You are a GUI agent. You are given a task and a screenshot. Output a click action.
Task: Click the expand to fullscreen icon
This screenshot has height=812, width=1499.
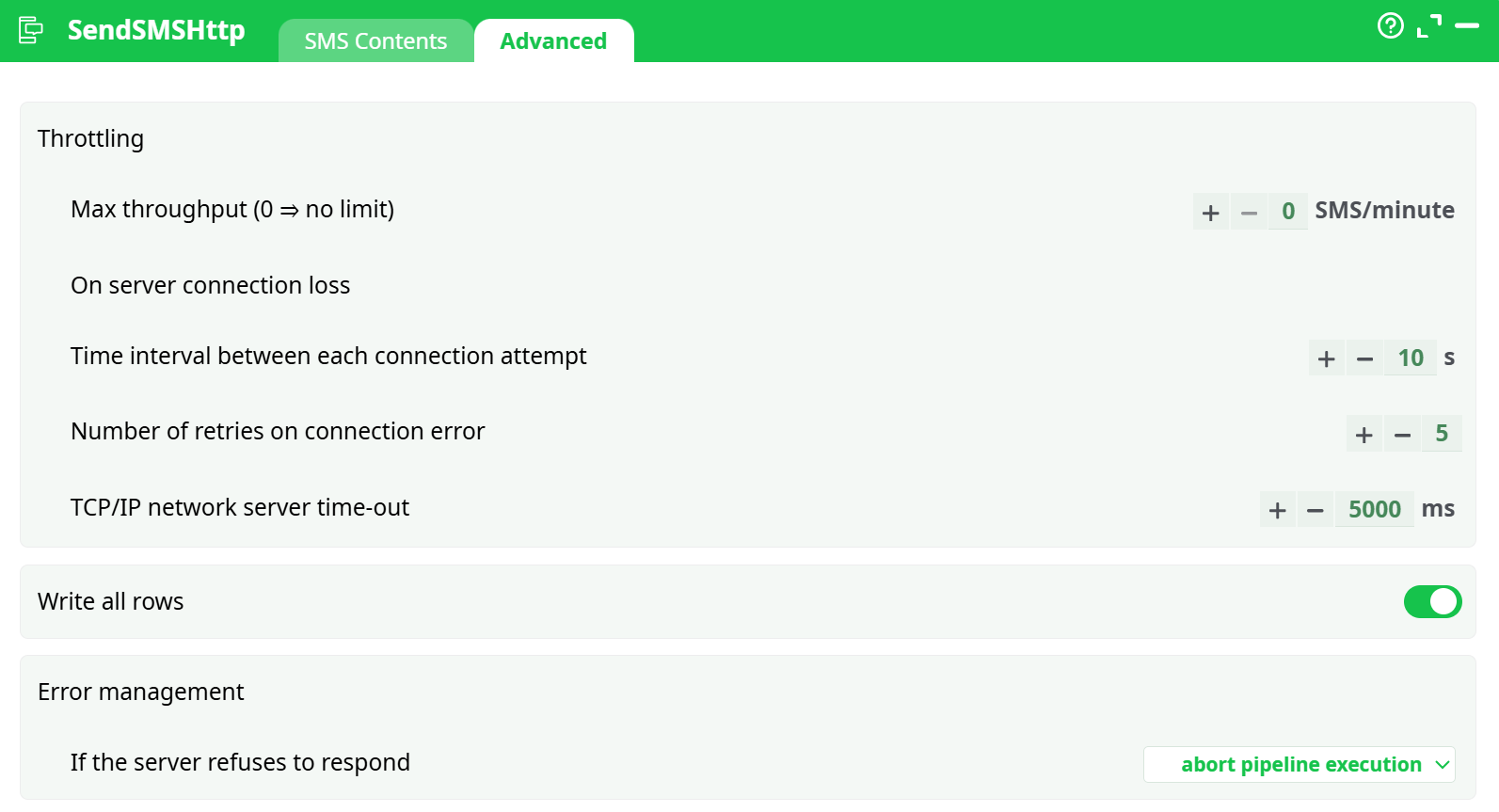[x=1428, y=25]
